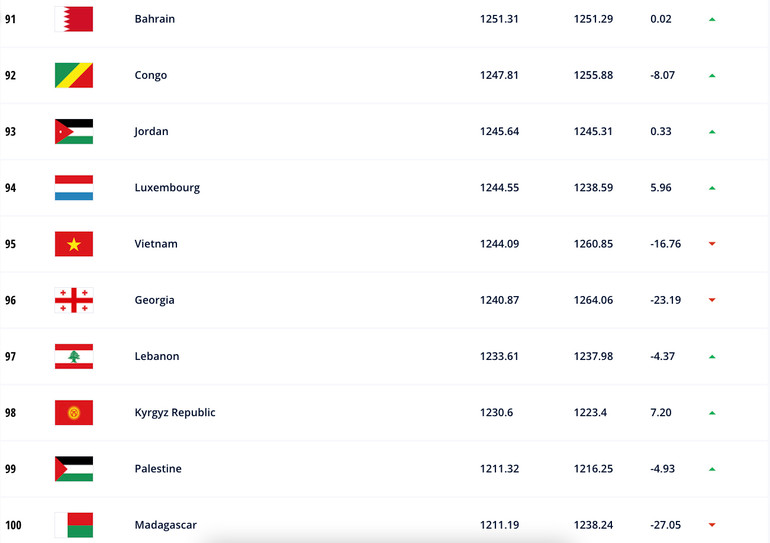
Task: Click the Kyrgyz Republic flag icon
Action: point(73,412)
